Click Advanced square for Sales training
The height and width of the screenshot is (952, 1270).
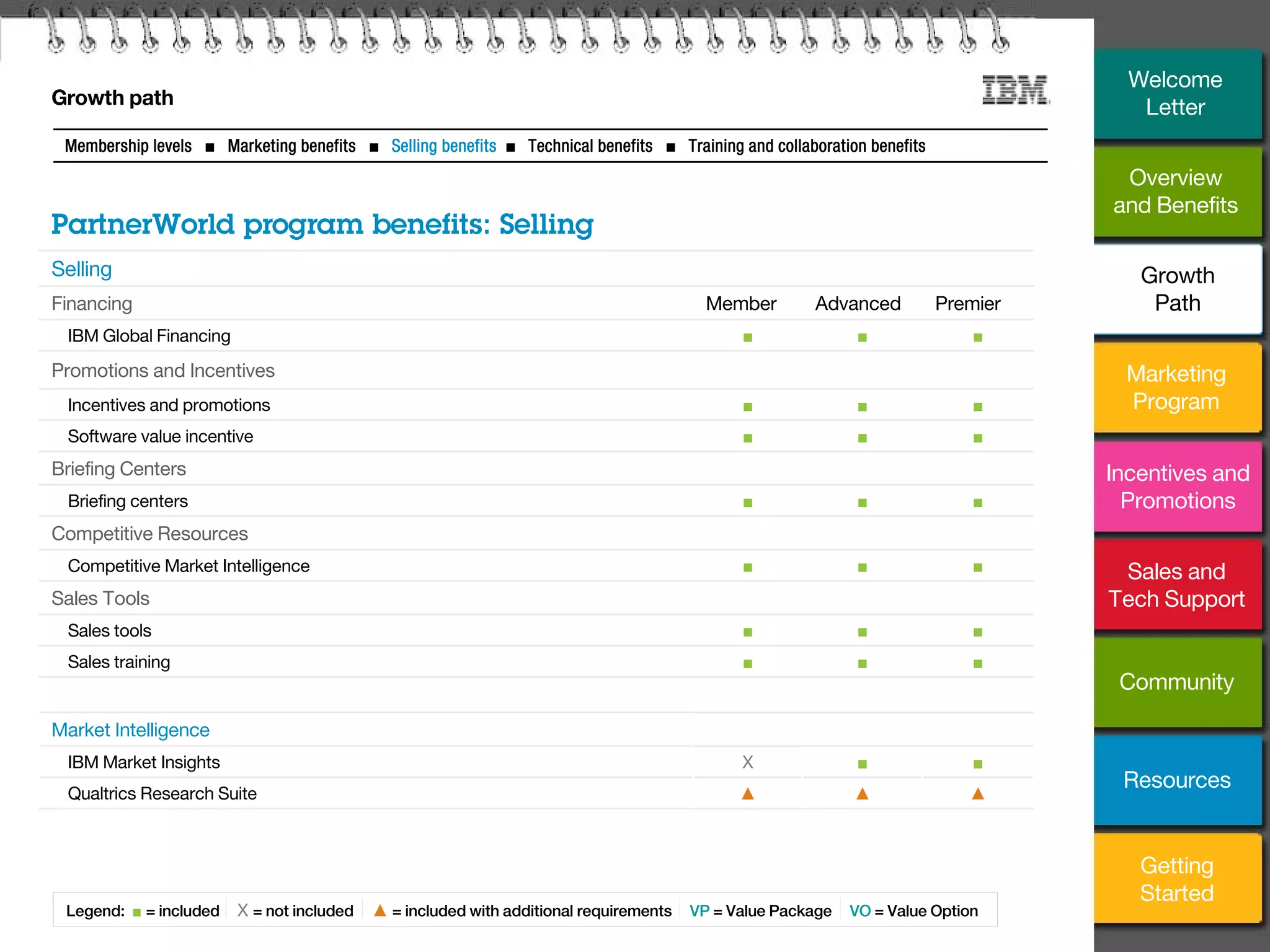(863, 664)
